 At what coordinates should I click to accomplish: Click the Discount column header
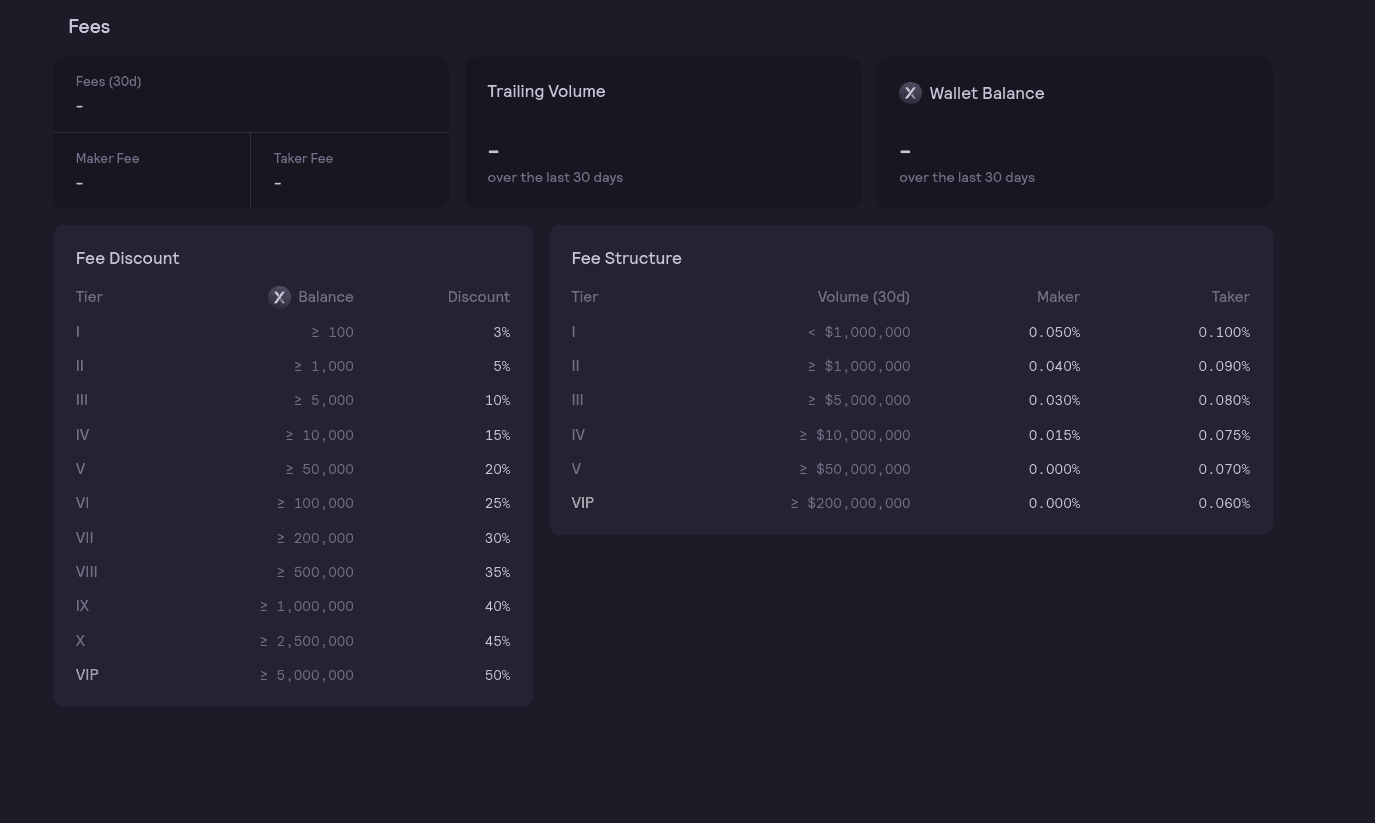pyautogui.click(x=479, y=296)
